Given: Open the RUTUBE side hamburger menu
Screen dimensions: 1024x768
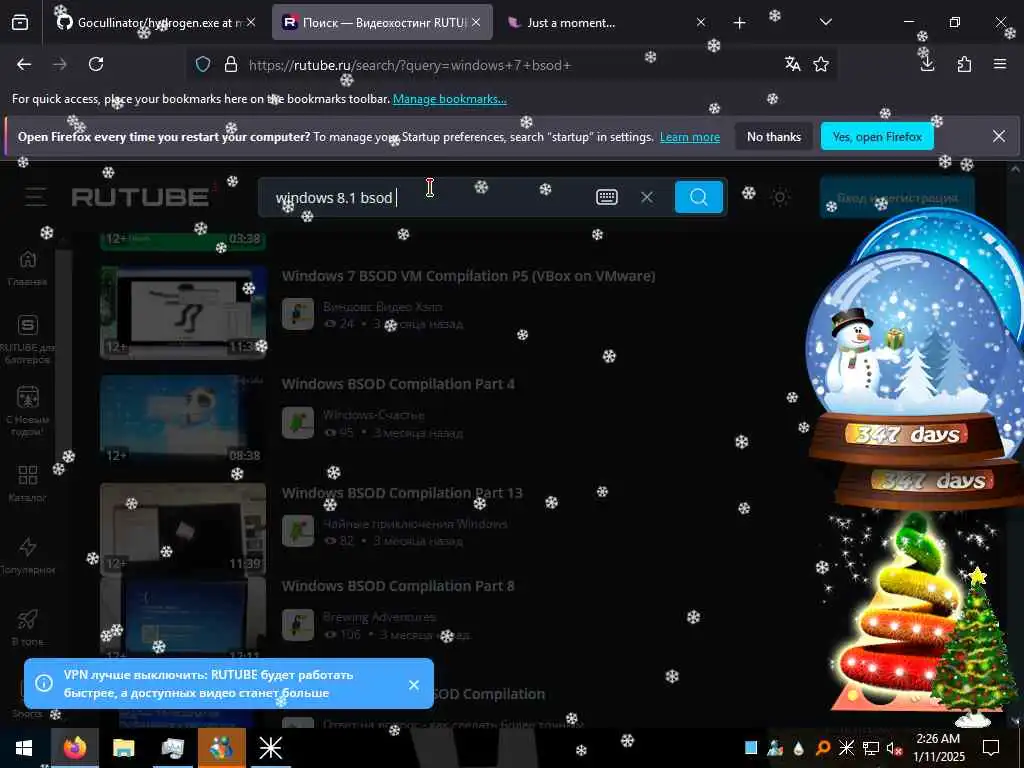Looking at the screenshot, I should 36,197.
